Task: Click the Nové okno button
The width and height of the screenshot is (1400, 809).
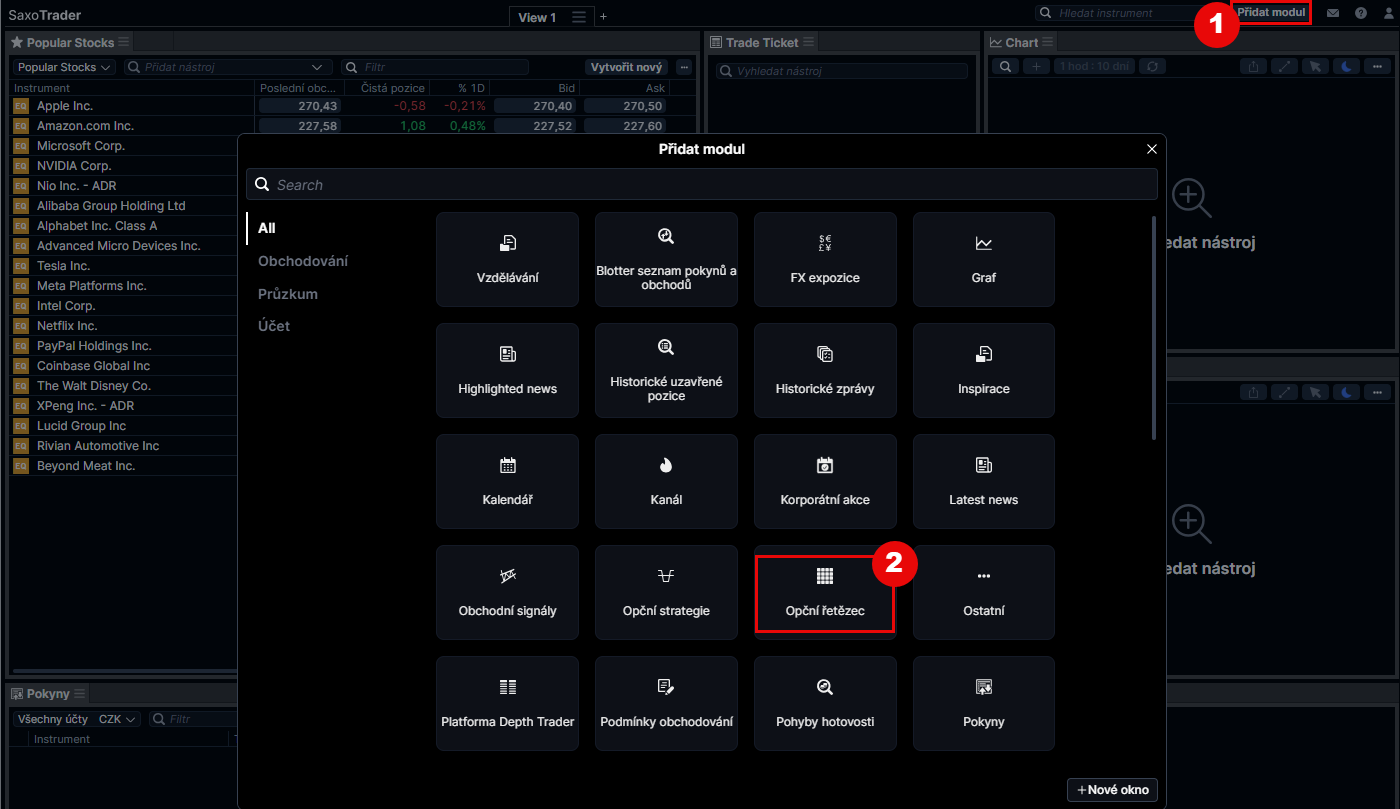Action: tap(1112, 790)
